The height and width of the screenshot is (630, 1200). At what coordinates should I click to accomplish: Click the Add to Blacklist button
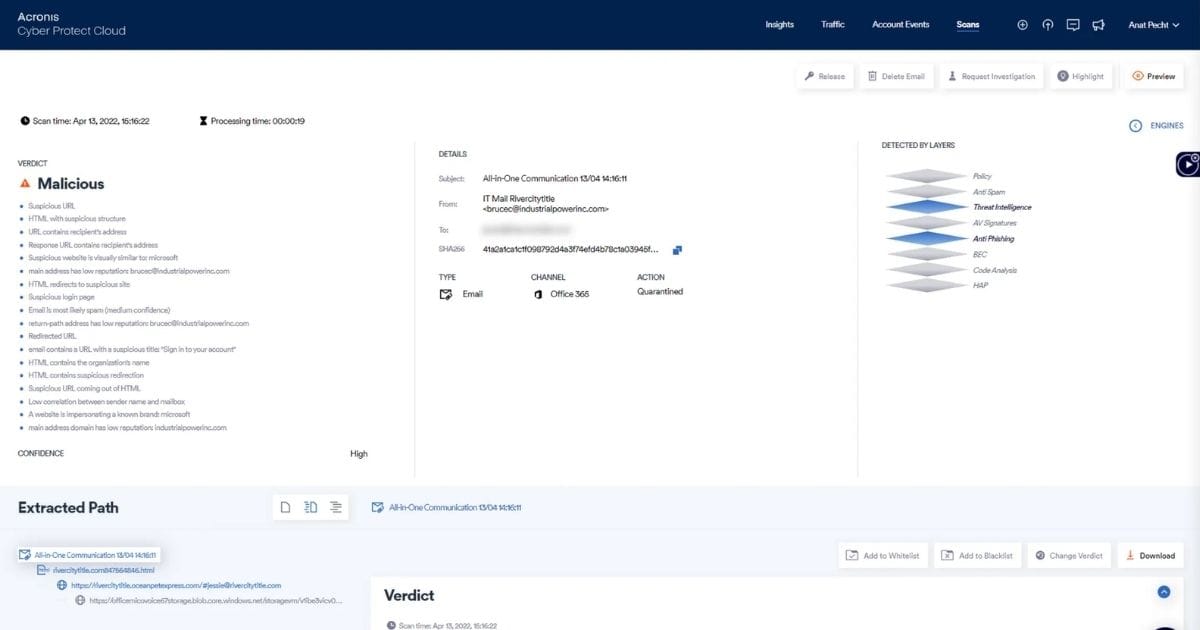tap(977, 556)
